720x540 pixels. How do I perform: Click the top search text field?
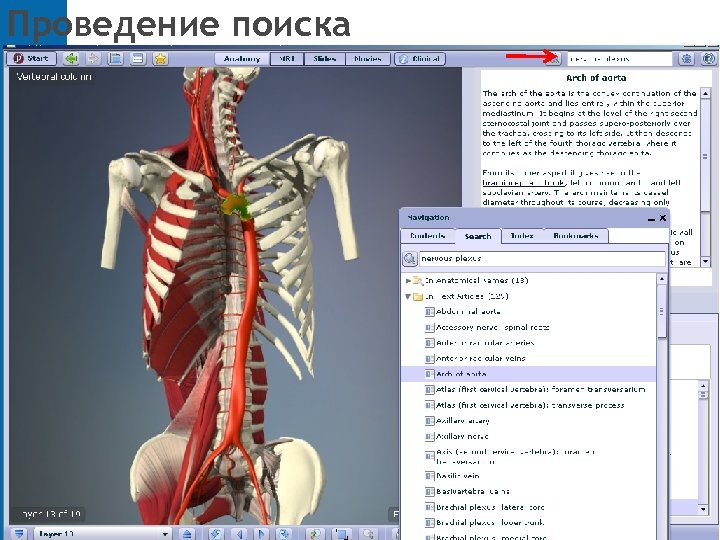click(x=620, y=59)
